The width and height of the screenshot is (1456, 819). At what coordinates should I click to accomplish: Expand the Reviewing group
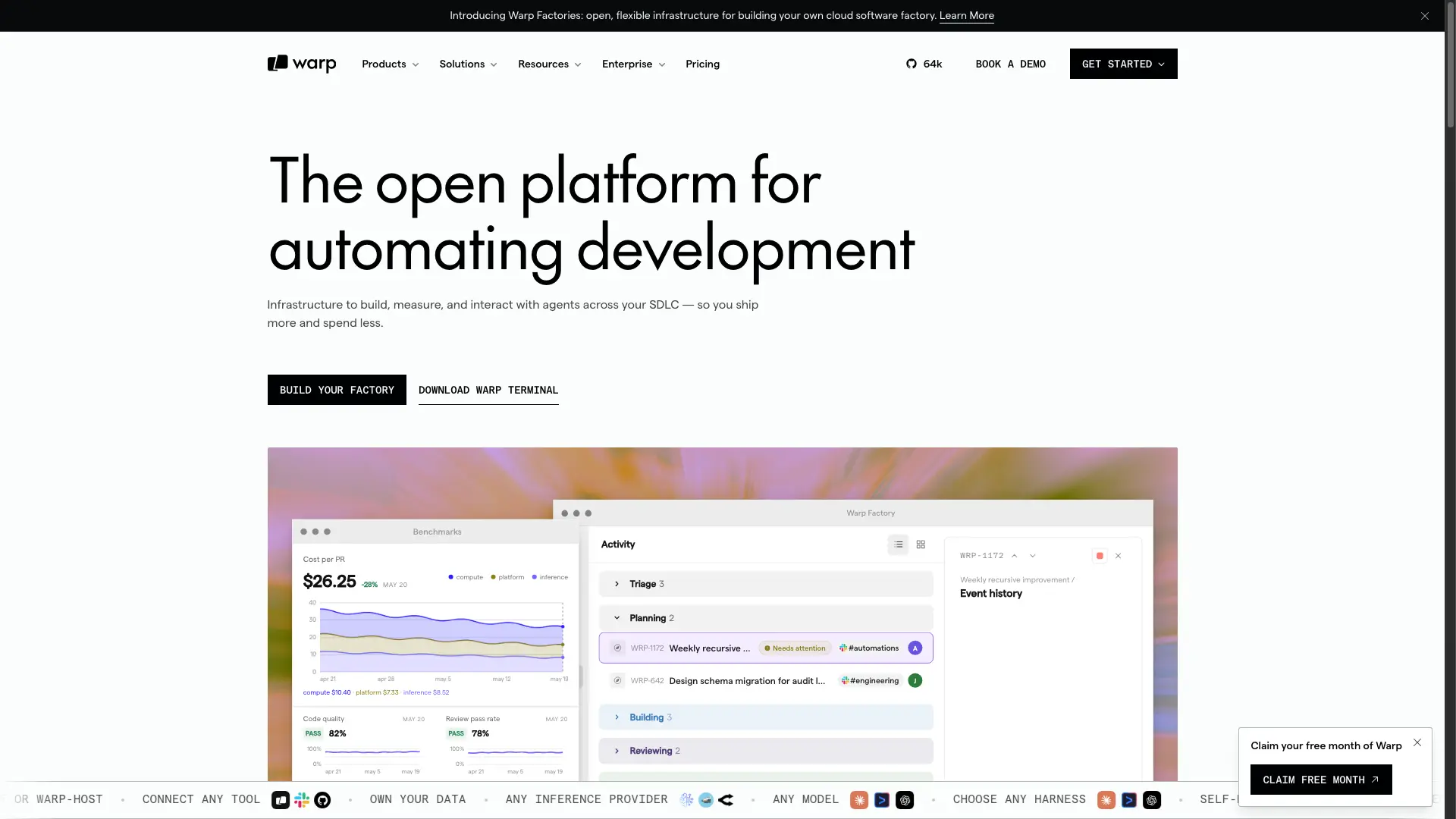point(766,751)
